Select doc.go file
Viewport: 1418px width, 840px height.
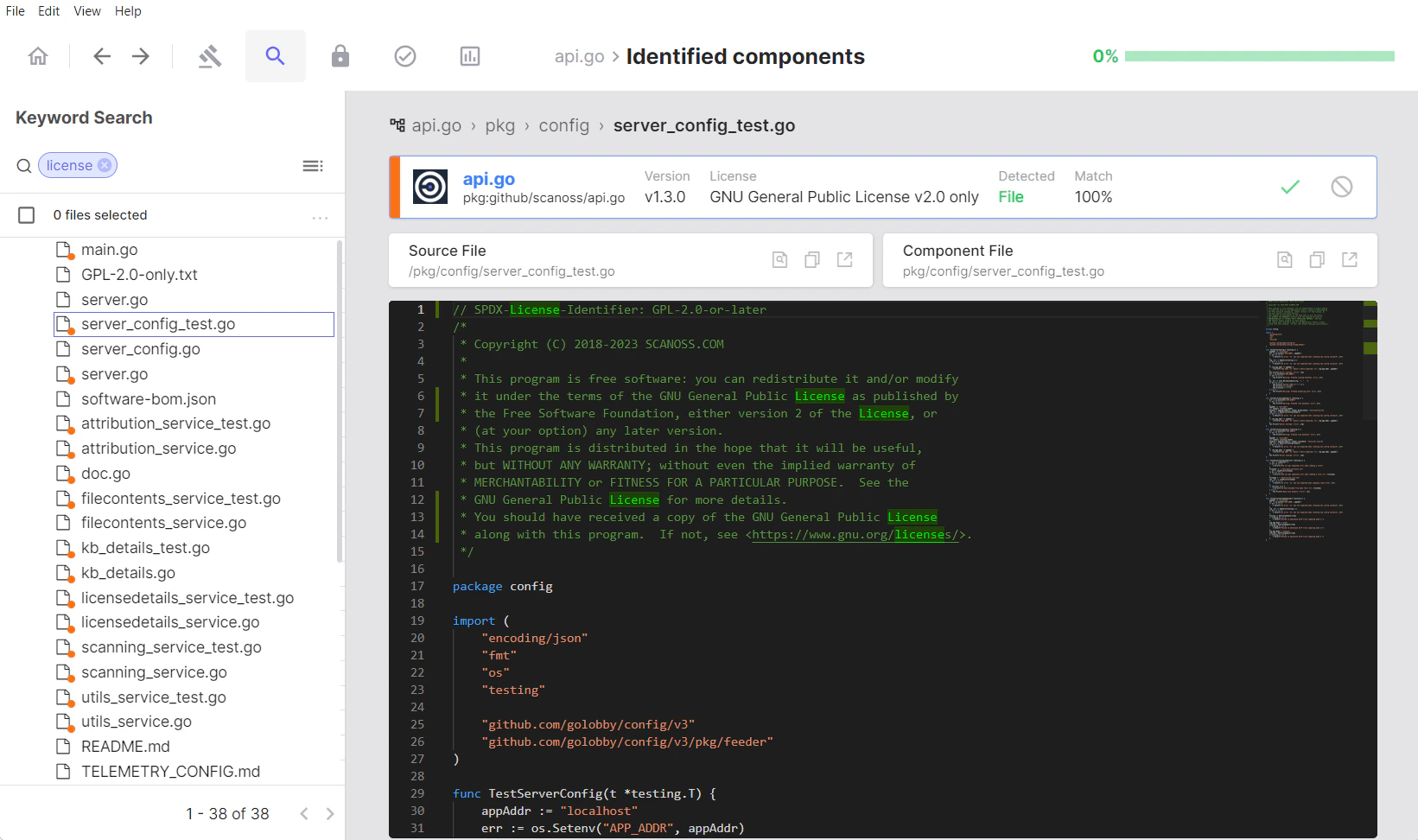pos(105,474)
